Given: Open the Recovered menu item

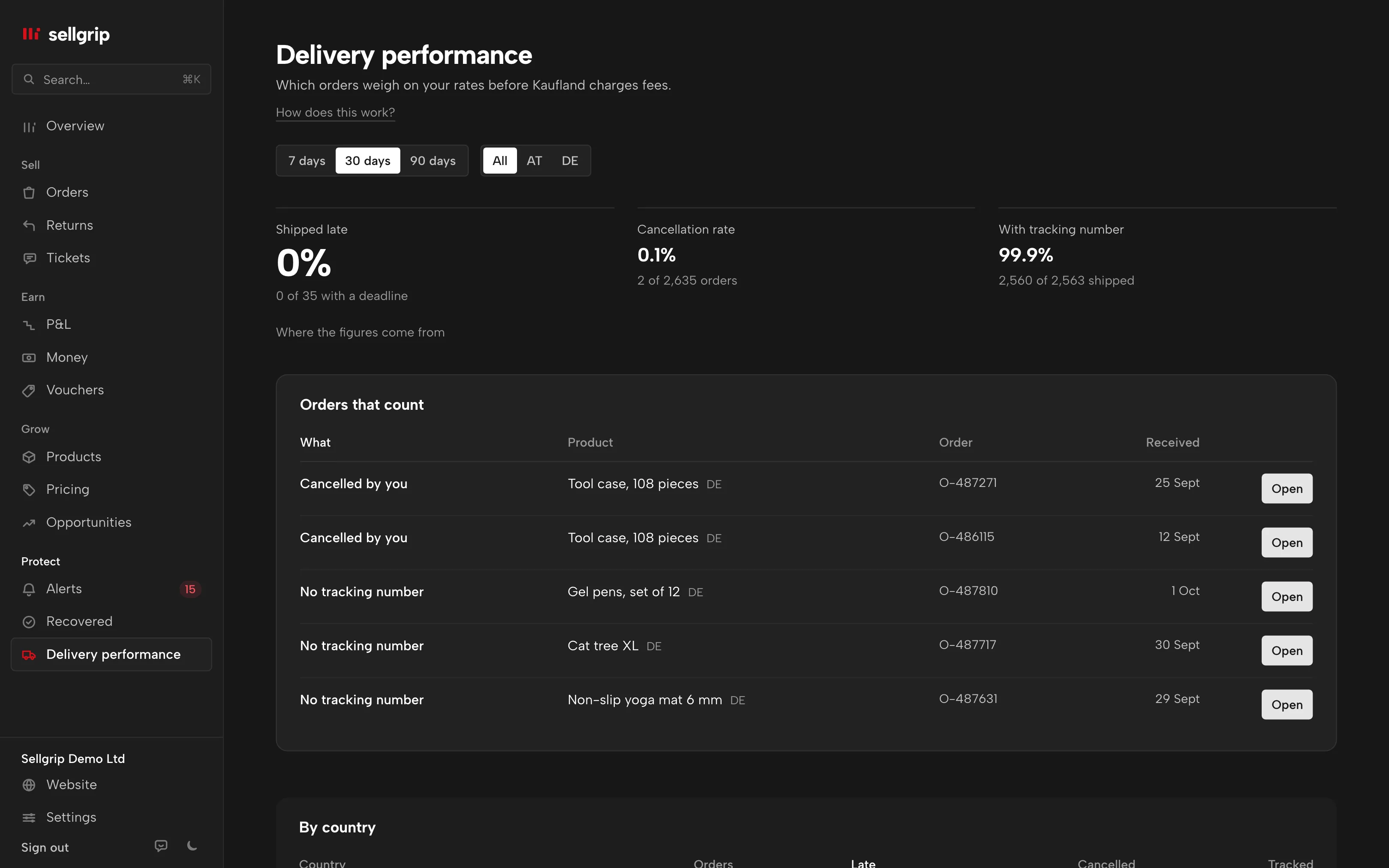Looking at the screenshot, I should click(111, 621).
